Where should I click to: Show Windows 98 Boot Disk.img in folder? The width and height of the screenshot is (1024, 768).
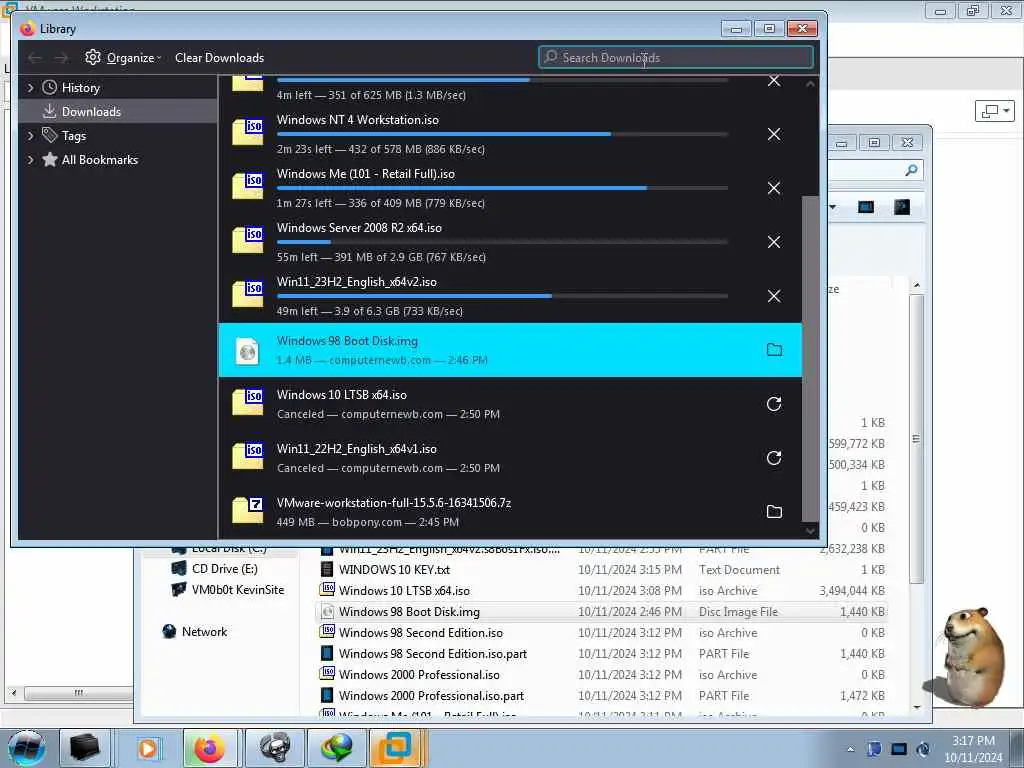(x=774, y=350)
